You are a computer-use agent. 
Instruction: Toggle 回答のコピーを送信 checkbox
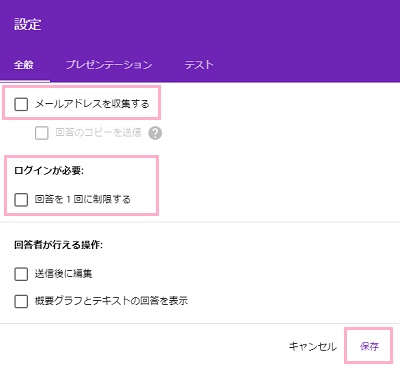tap(42, 133)
